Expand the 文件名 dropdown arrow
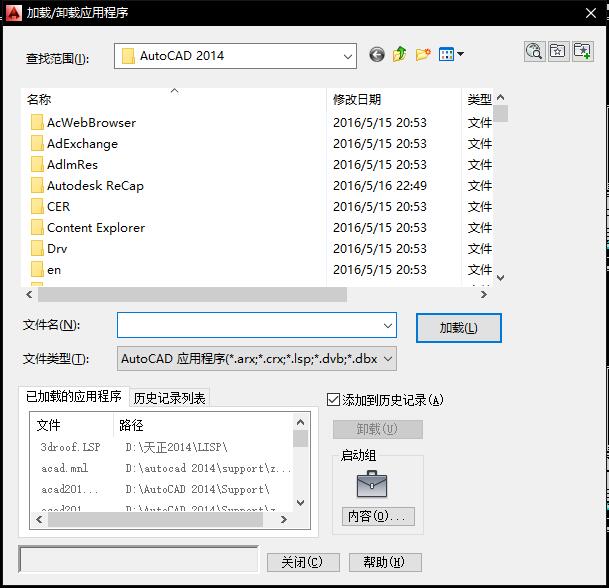609x588 pixels. point(388,325)
